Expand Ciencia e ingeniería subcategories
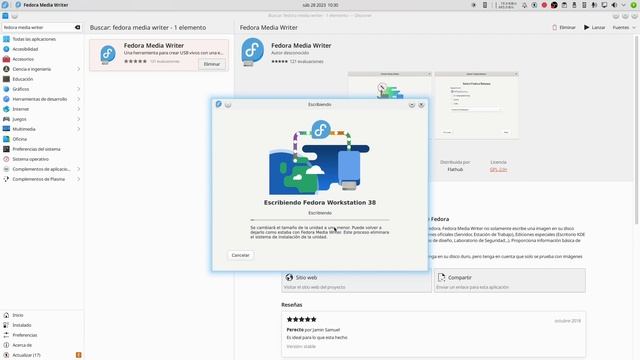Viewport: 640px width, 360px height. (78, 69)
